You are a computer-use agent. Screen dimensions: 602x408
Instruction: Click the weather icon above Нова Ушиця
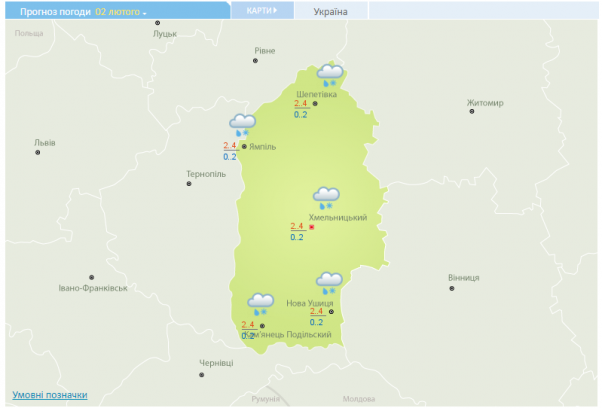click(x=330, y=284)
